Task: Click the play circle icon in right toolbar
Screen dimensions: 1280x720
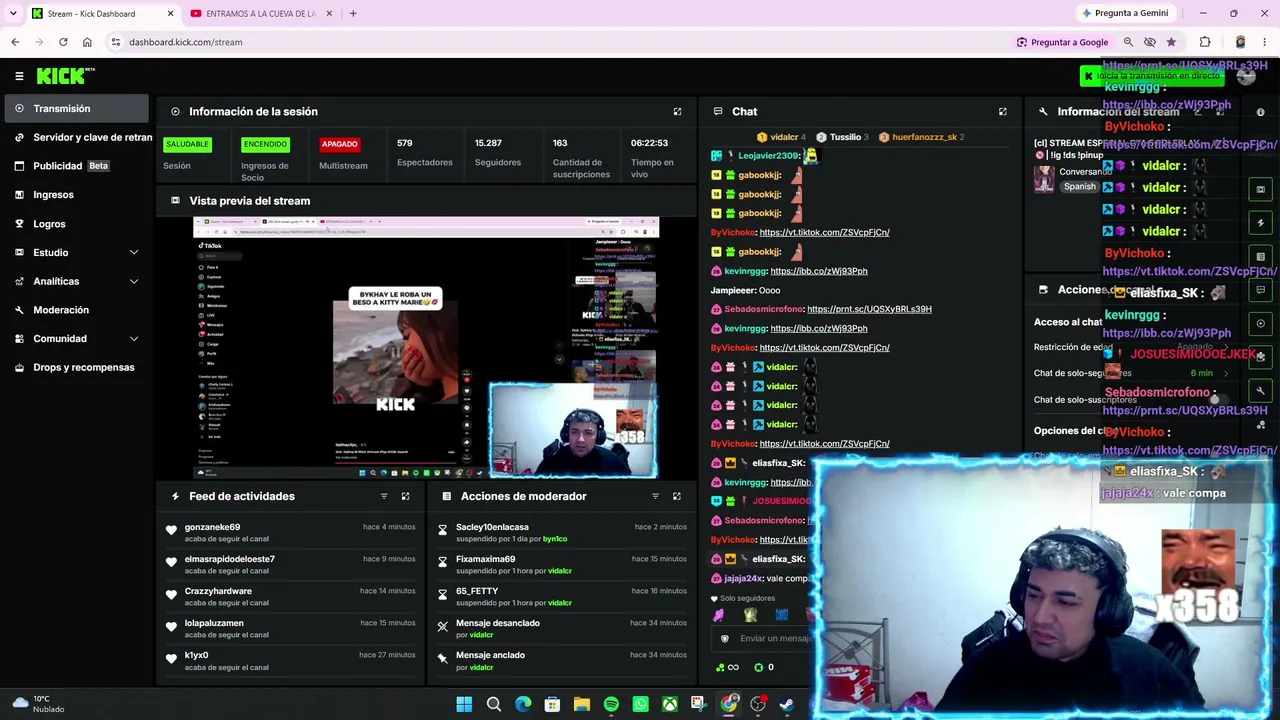Action: [x=1260, y=323]
